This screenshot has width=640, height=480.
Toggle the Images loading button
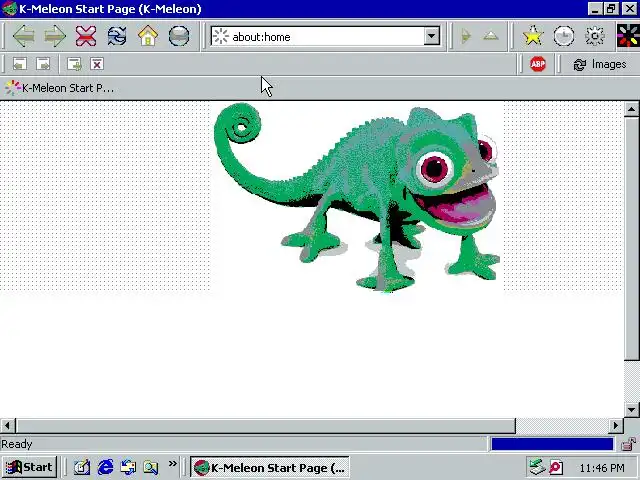tap(599, 64)
